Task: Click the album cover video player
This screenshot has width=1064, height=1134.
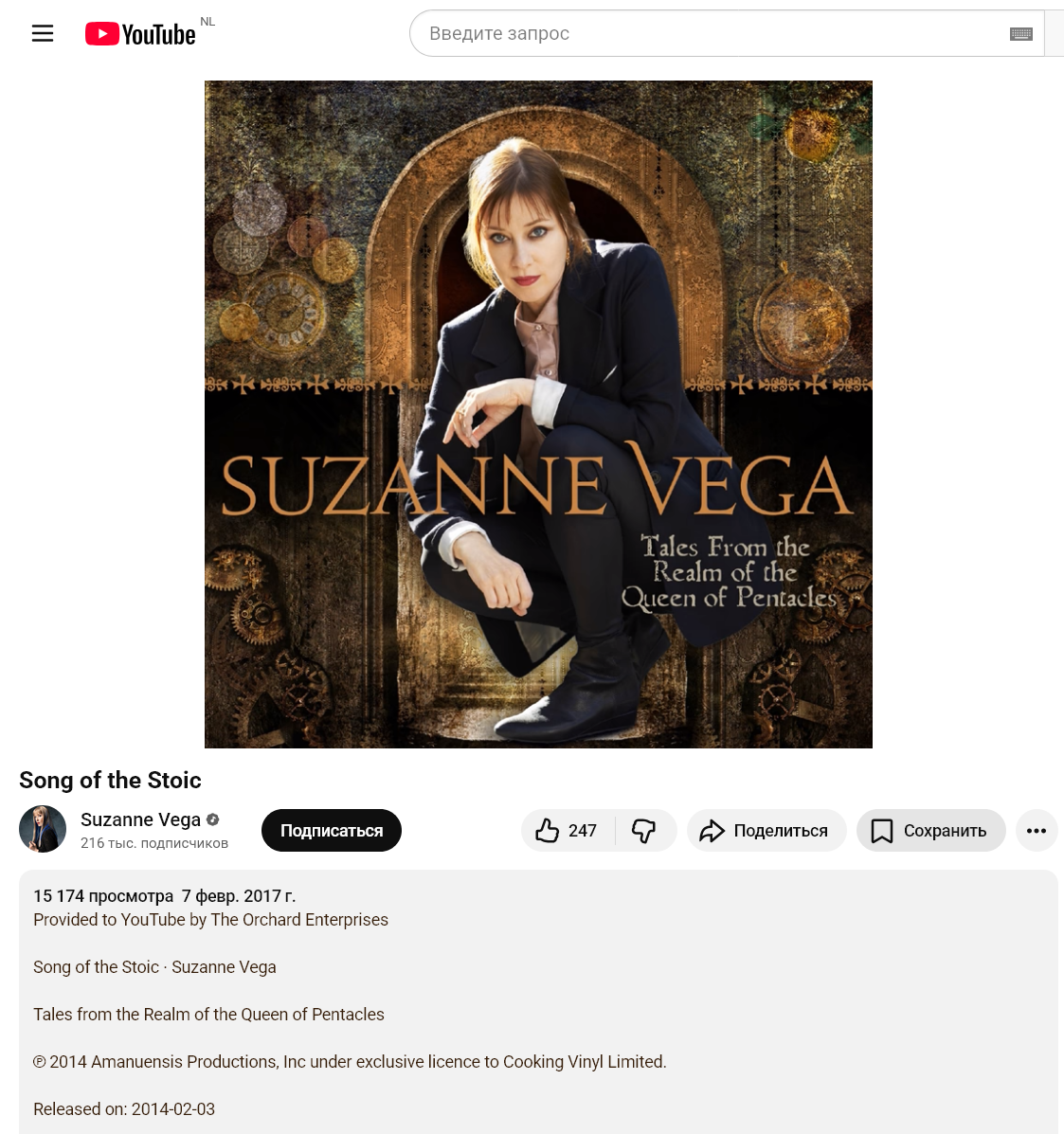Action: pos(538,414)
